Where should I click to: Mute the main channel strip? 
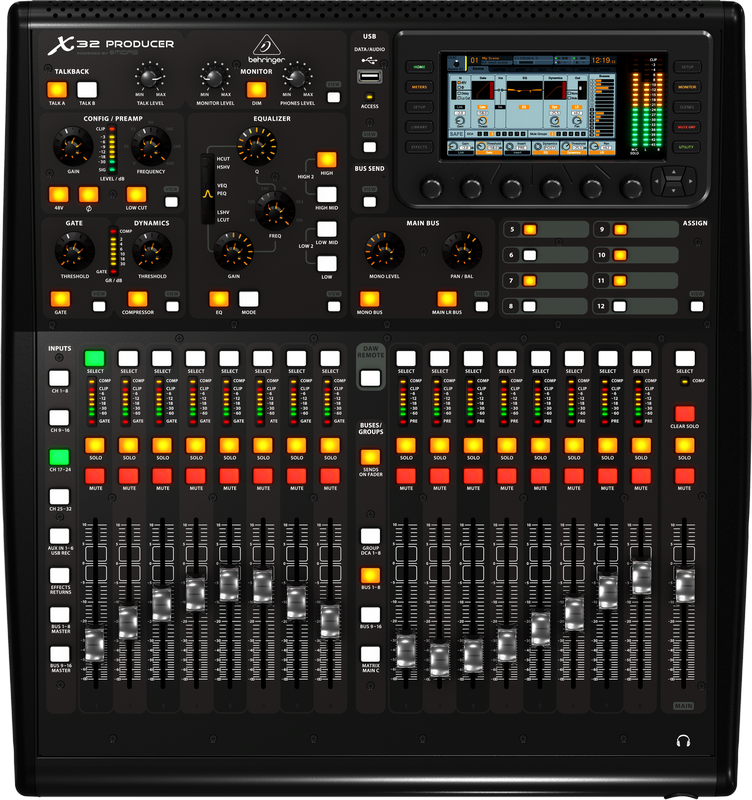coord(684,476)
